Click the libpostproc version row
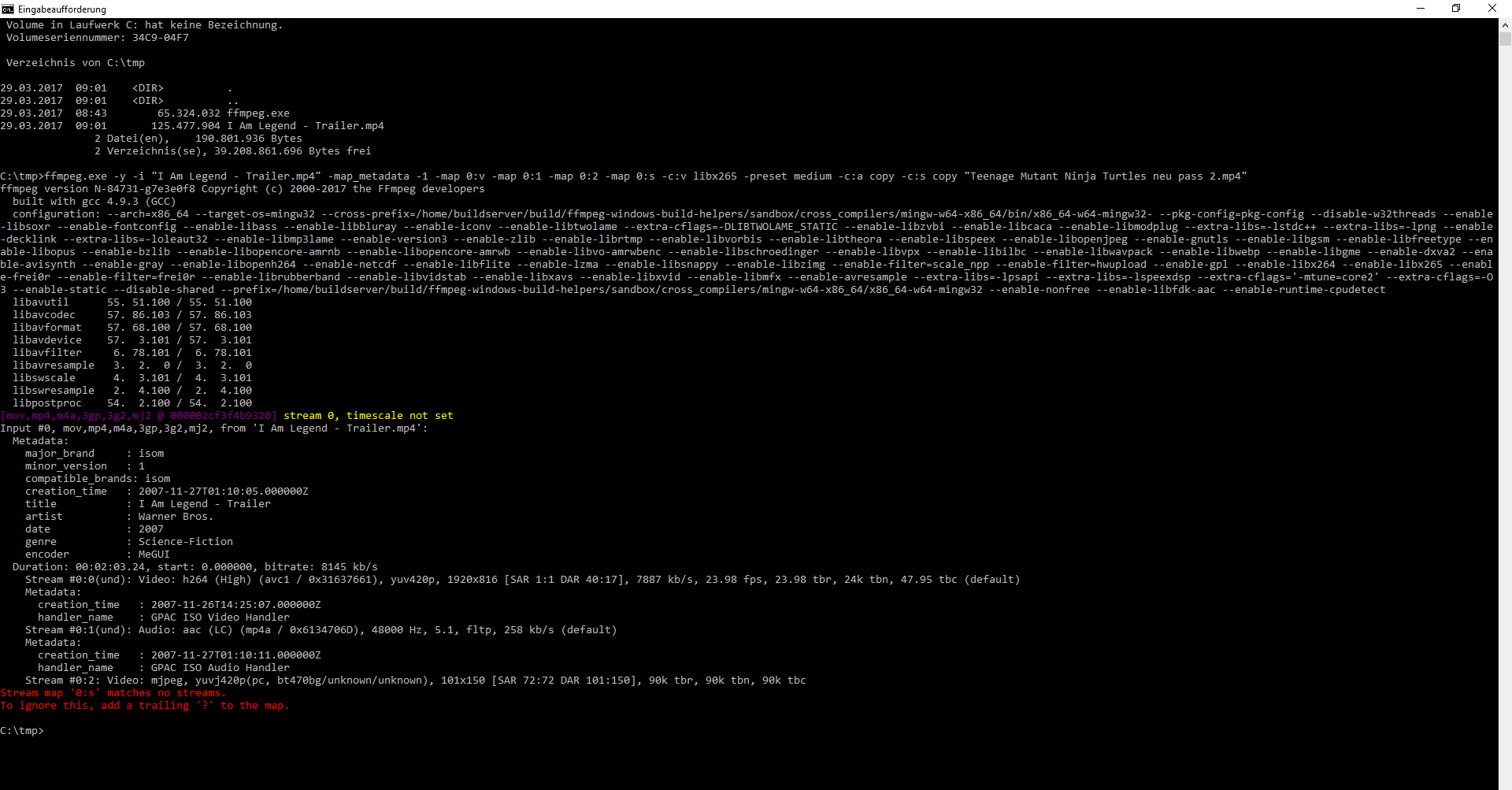Screen dimensions: 1512x790 132,403
